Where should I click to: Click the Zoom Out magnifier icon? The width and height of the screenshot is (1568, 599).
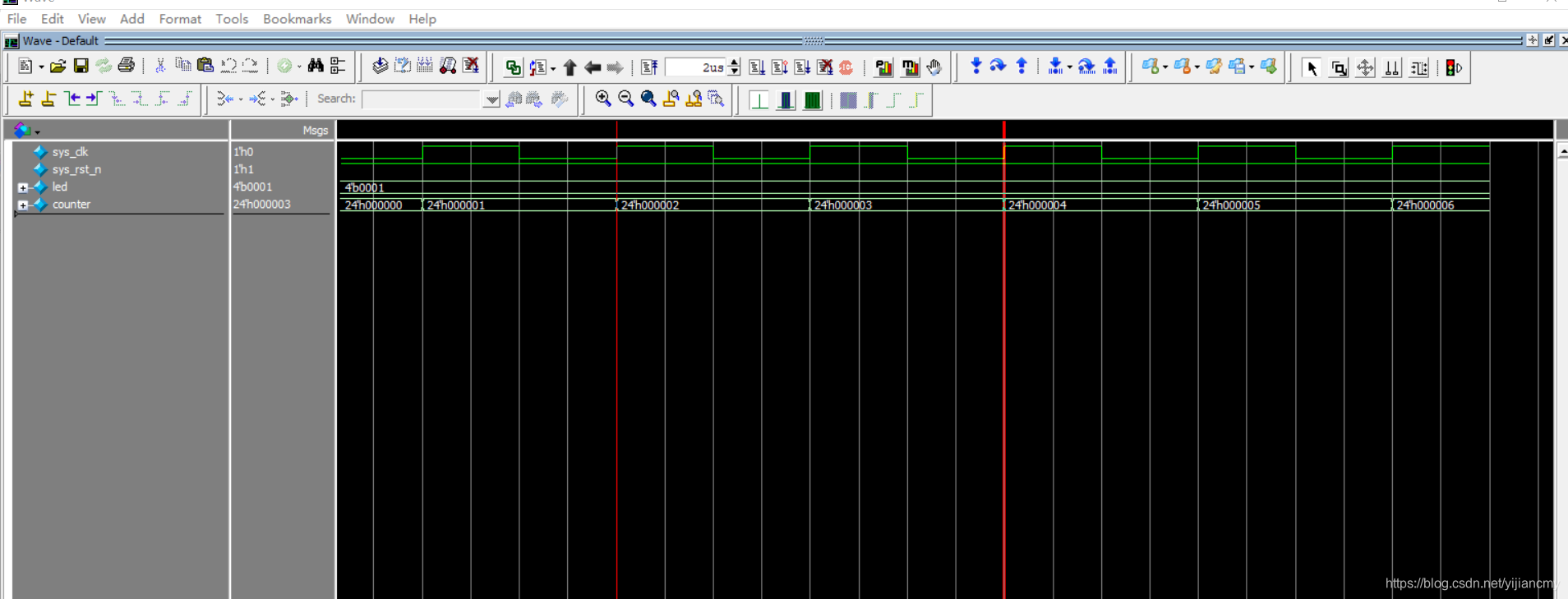coord(626,99)
